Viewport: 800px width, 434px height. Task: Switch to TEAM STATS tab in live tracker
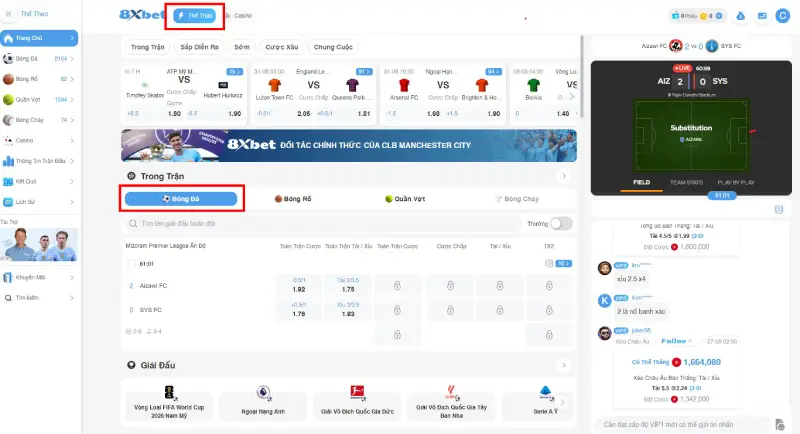point(686,183)
